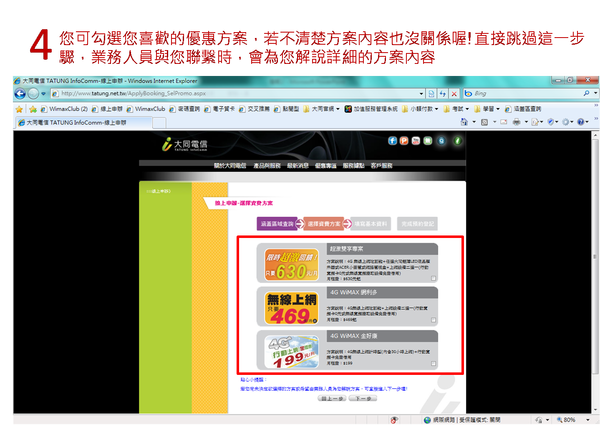The width and height of the screenshot is (600, 425).
Task: Switch to the TATUNG InfoComm browser tab
Action: click(x=83, y=122)
